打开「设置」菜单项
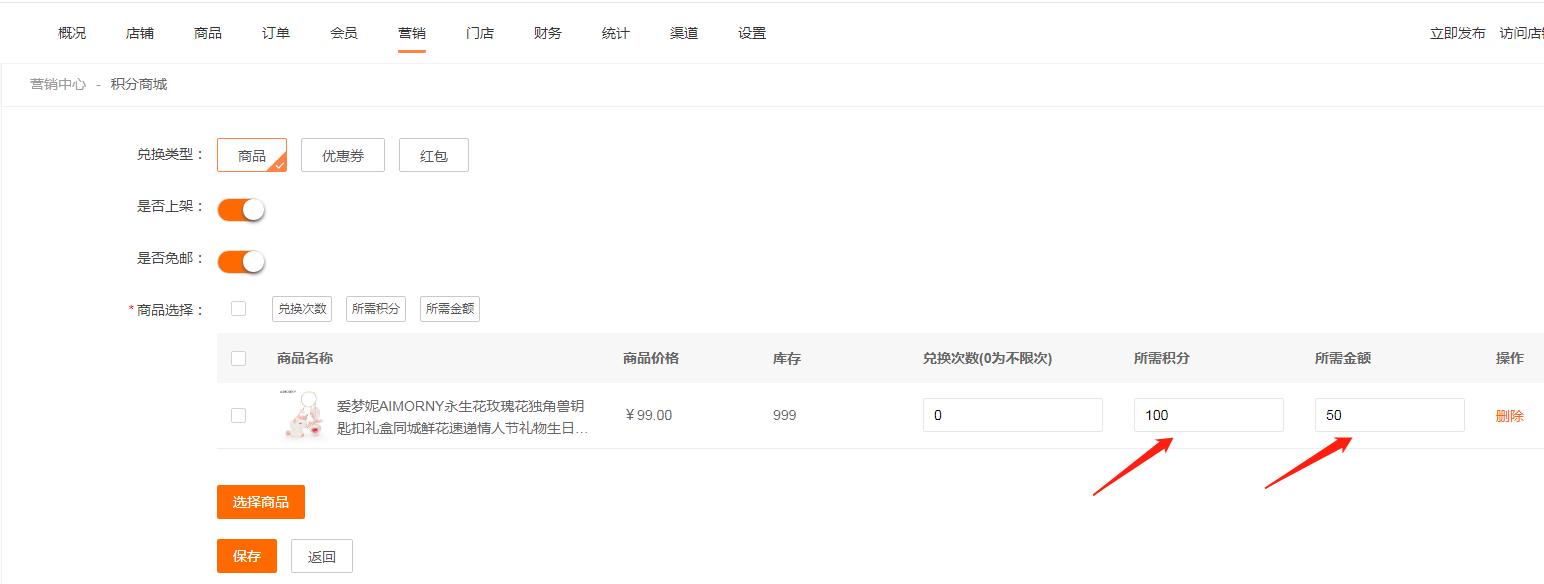This screenshot has height=584, width=1544. click(x=749, y=32)
